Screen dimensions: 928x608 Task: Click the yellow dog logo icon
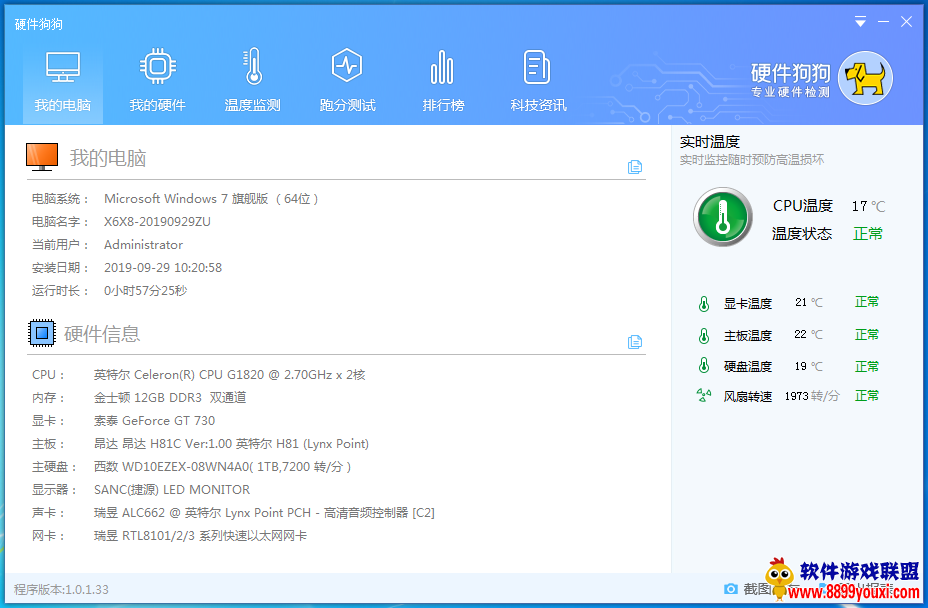865,78
